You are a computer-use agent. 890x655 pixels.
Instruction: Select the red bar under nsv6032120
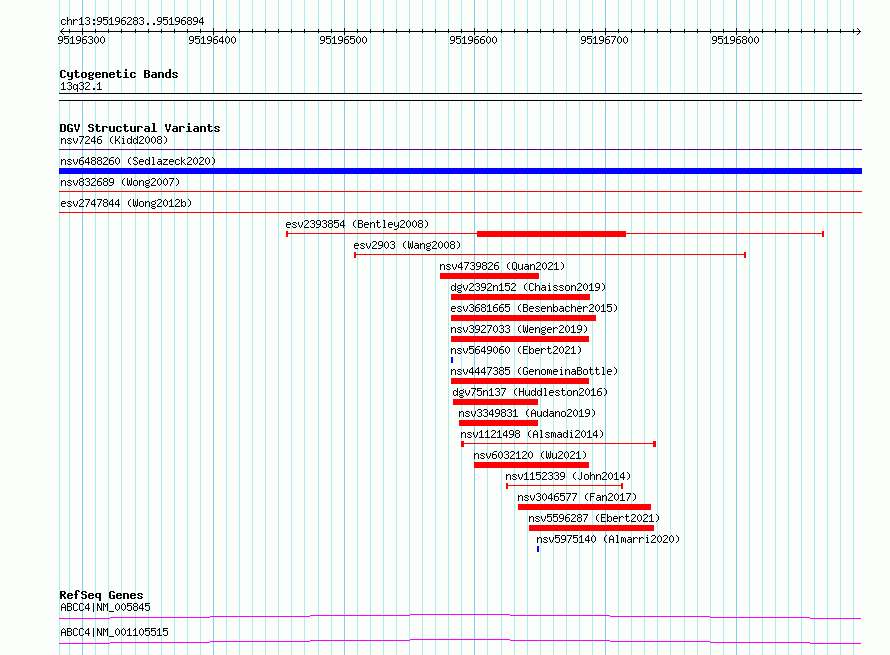[531, 465]
